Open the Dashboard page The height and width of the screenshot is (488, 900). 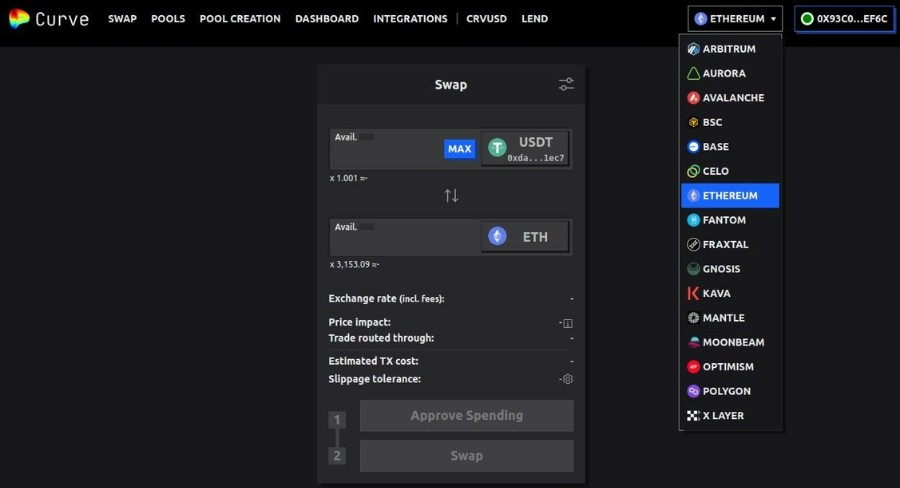327,19
